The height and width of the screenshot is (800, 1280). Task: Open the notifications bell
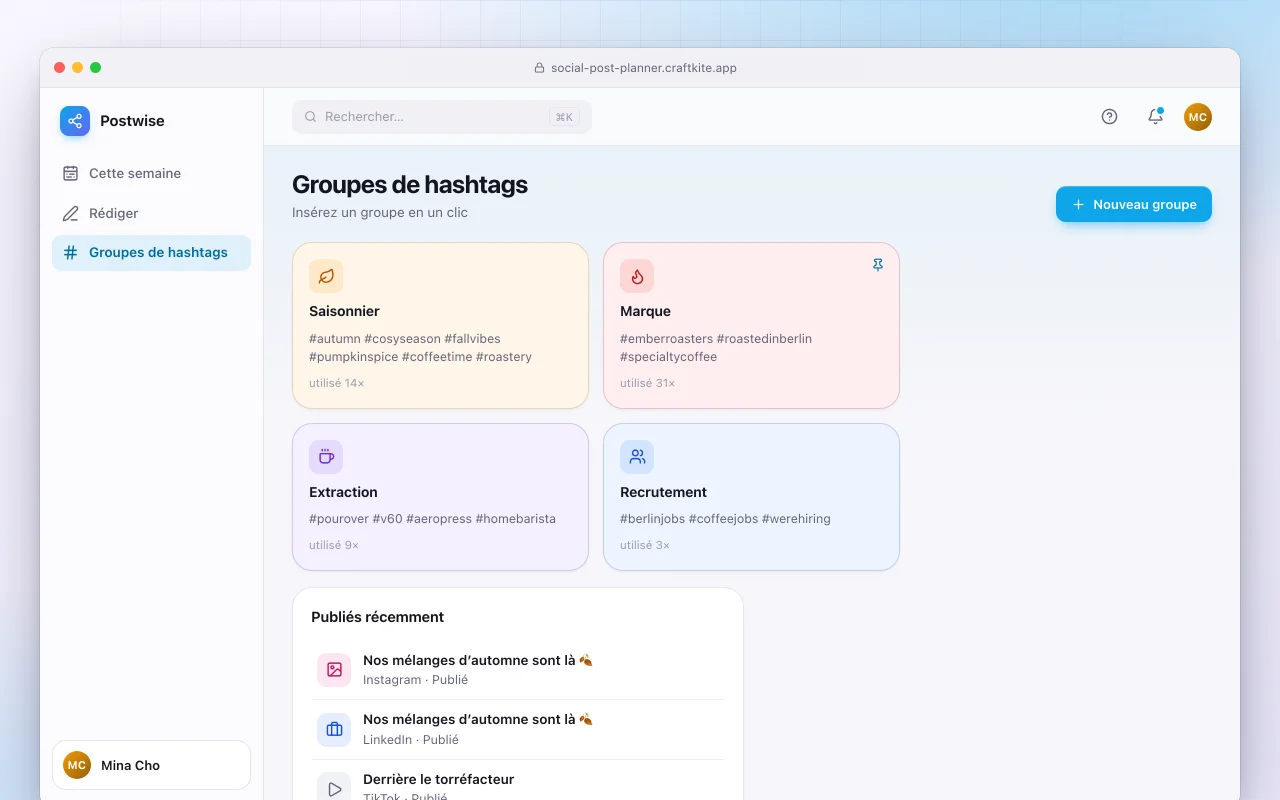[x=1155, y=117]
